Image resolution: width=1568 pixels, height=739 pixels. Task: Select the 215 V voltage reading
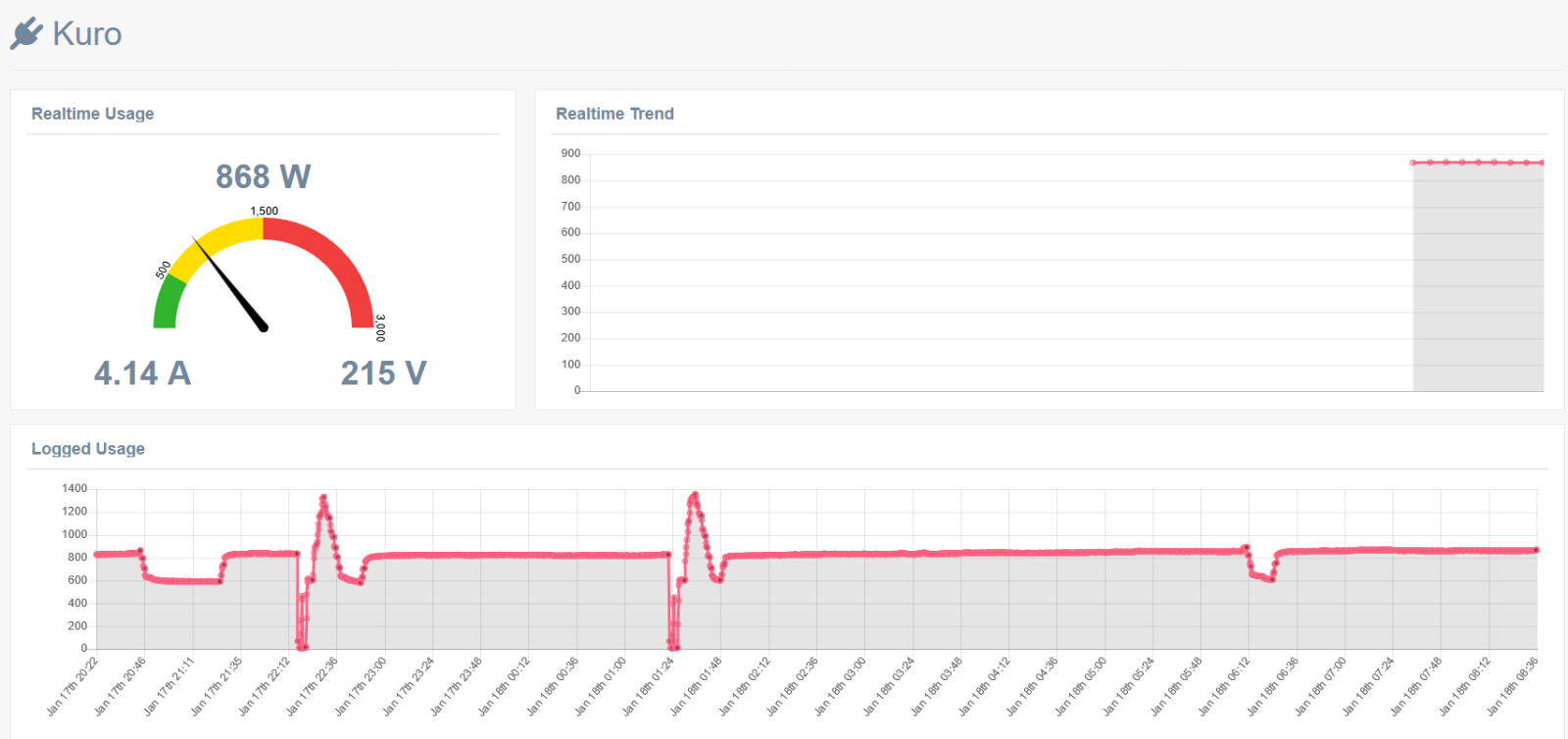point(383,373)
